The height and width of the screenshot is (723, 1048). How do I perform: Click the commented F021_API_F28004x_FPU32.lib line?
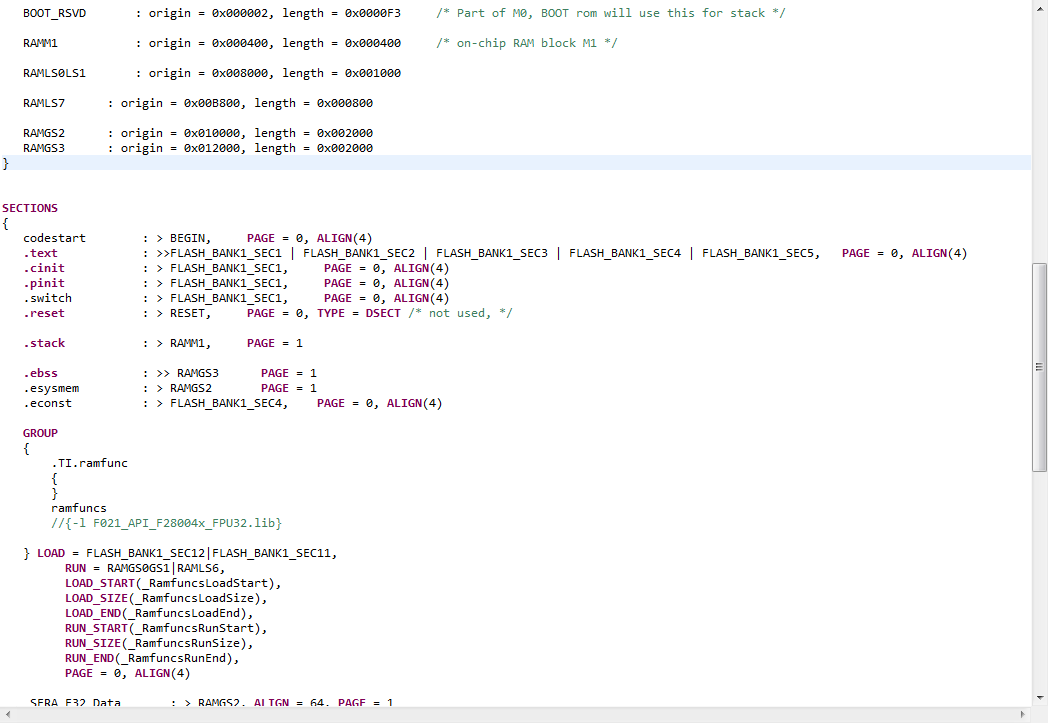coord(165,522)
